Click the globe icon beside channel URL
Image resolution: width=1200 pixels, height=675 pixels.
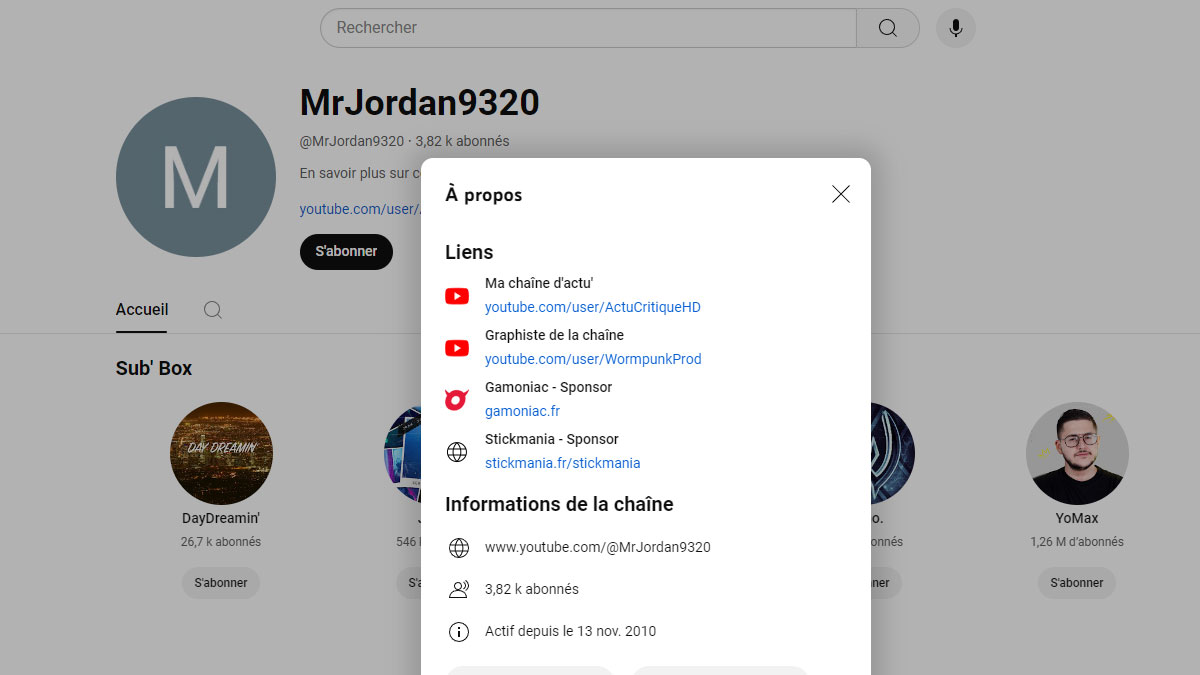pyautogui.click(x=457, y=547)
